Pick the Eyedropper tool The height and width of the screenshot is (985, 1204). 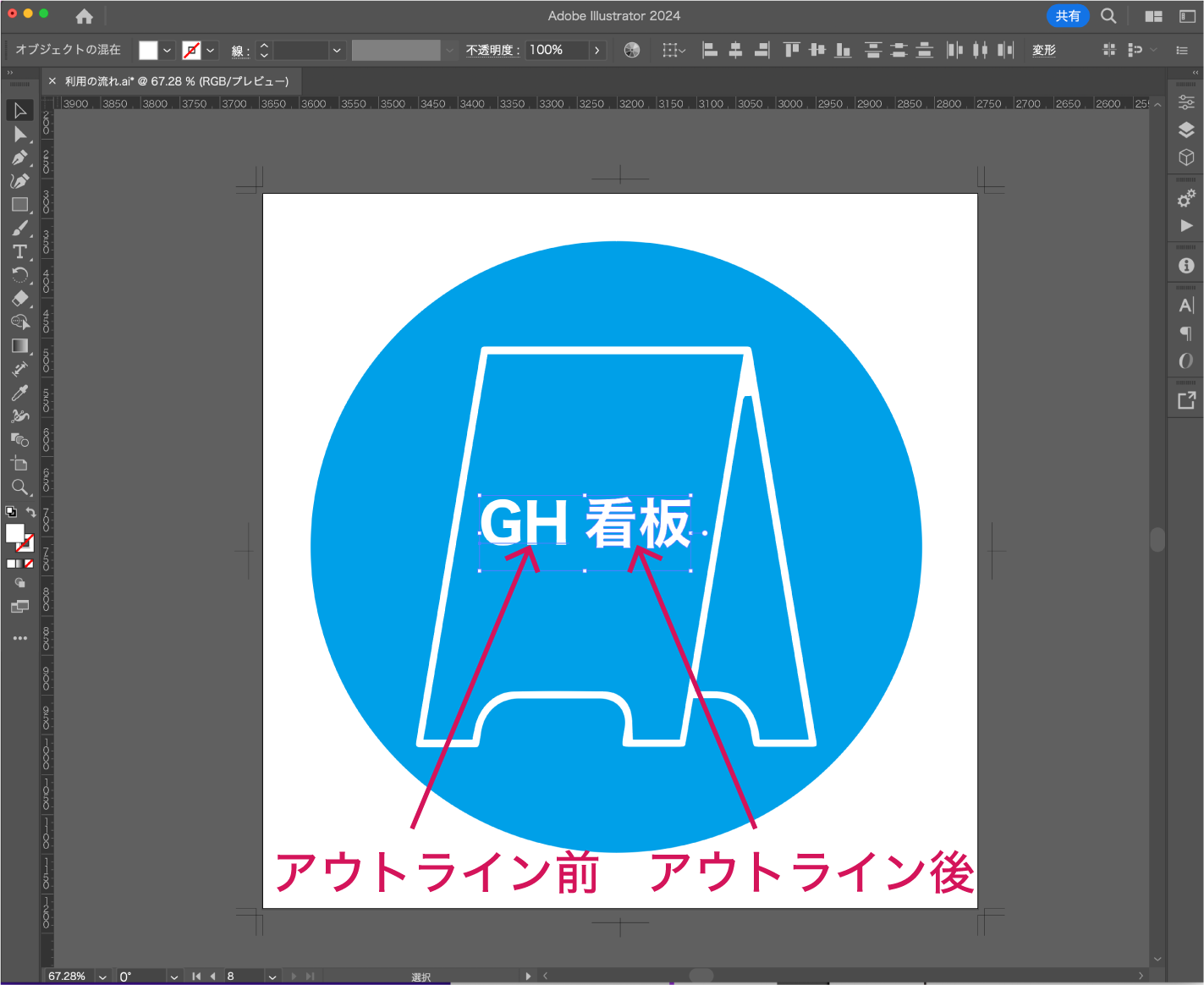[19, 393]
